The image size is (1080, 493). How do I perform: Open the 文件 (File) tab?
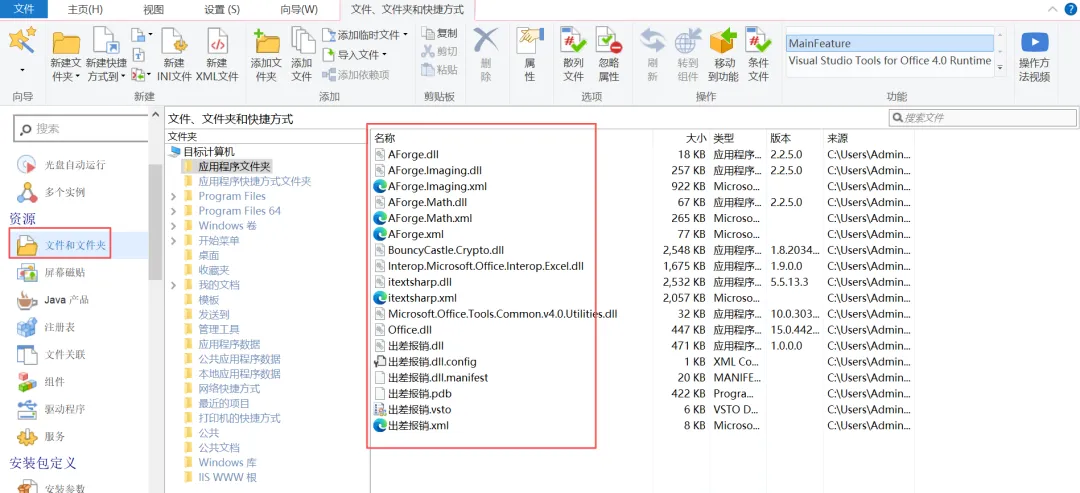(24, 9)
